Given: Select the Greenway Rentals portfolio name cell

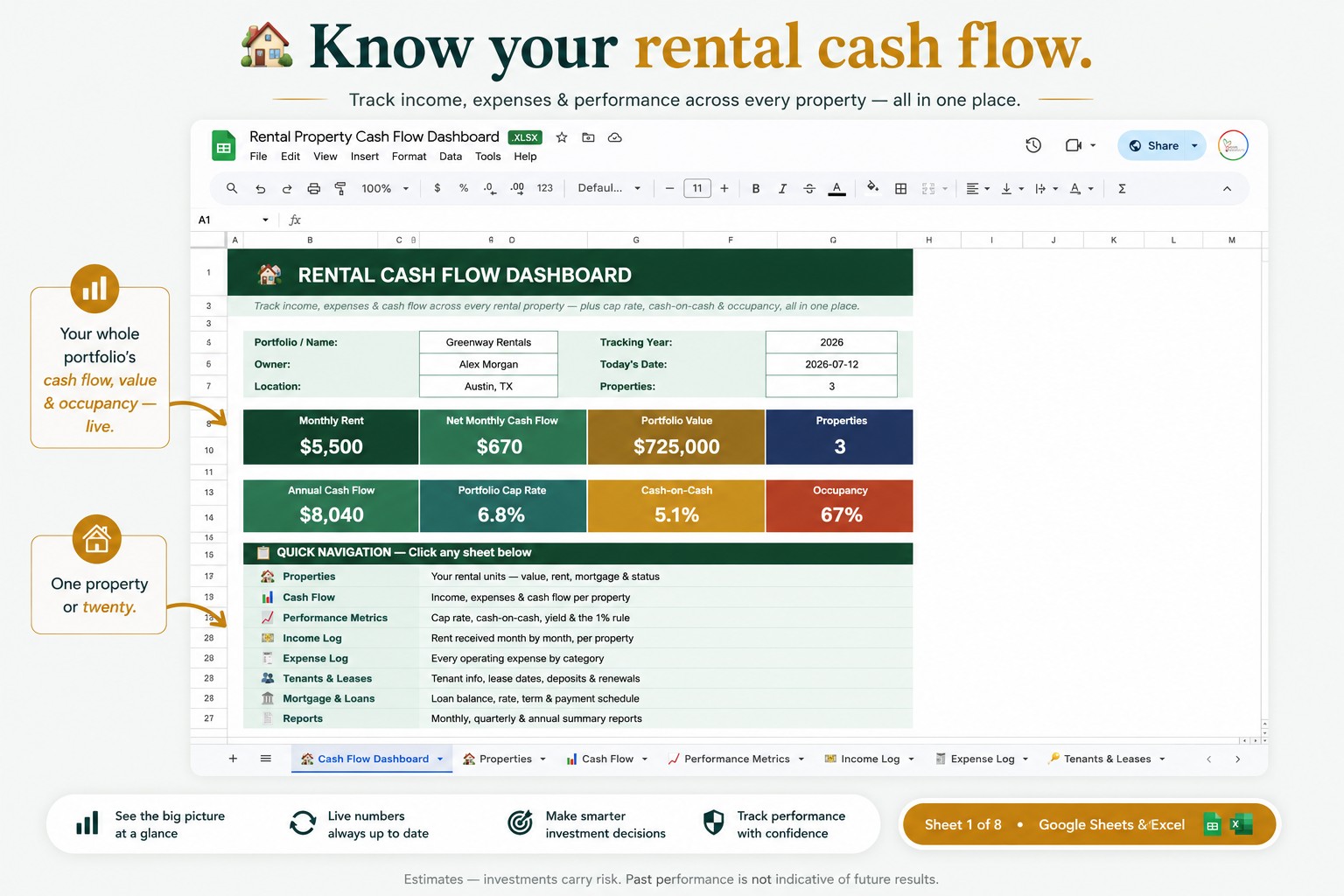Looking at the screenshot, I should point(488,342).
